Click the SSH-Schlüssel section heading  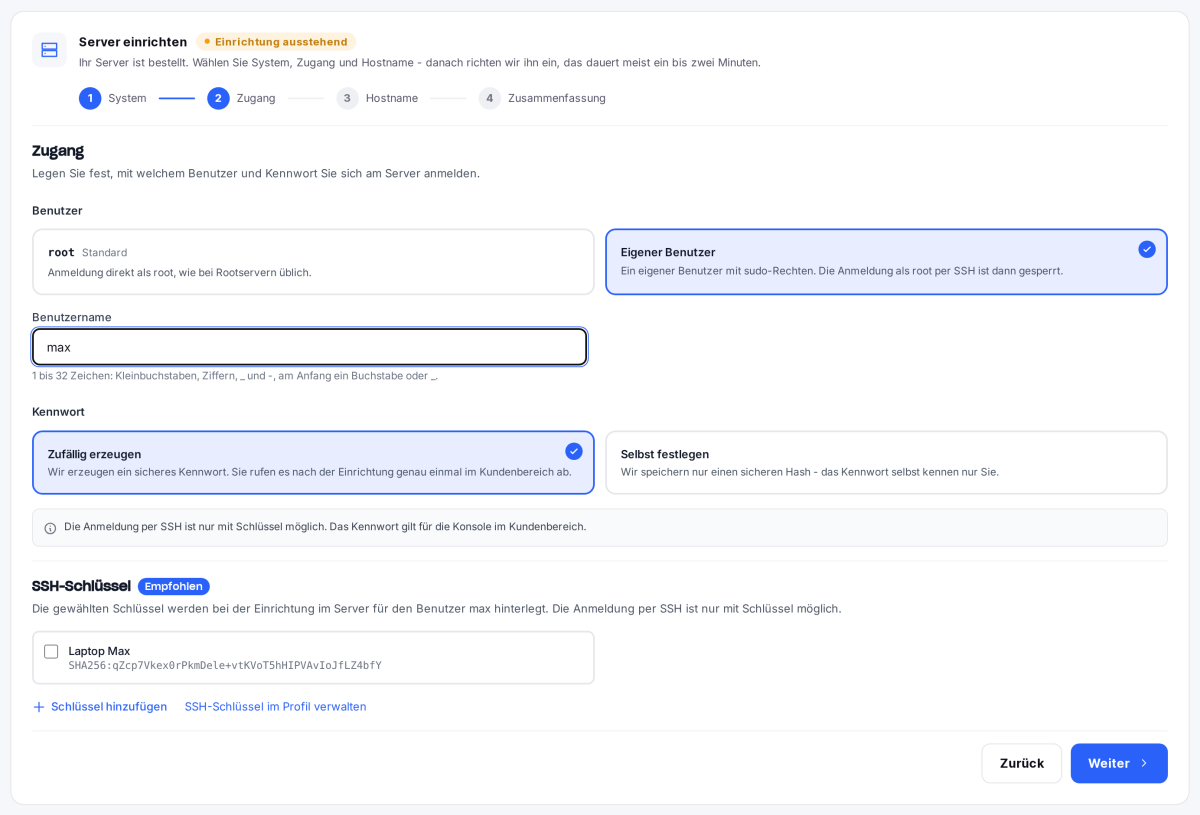pos(81,586)
